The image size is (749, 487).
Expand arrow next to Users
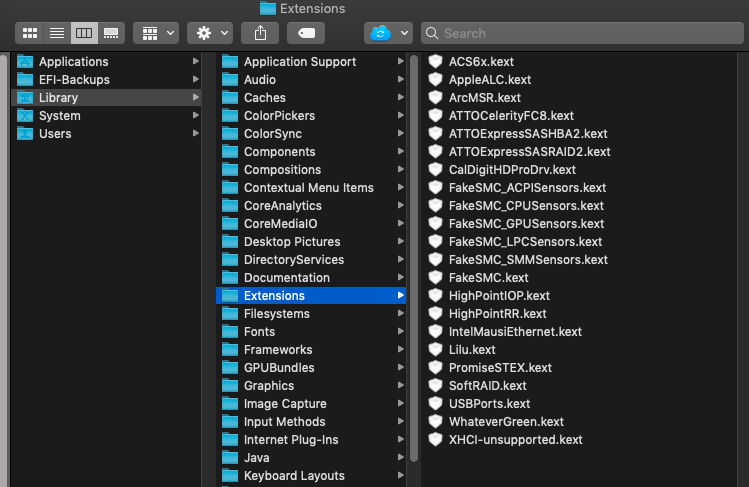195,133
